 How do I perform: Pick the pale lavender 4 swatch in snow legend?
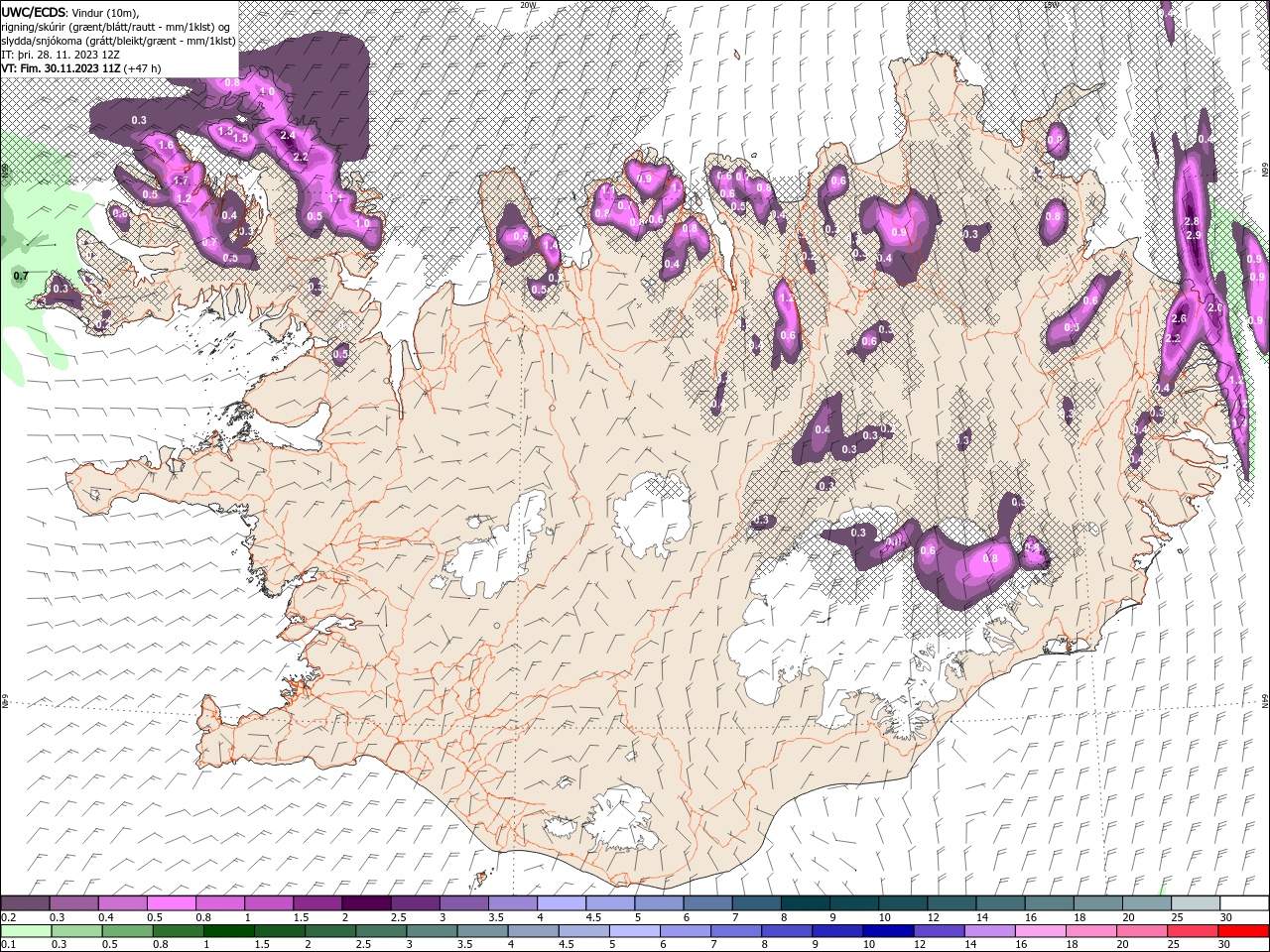click(561, 903)
